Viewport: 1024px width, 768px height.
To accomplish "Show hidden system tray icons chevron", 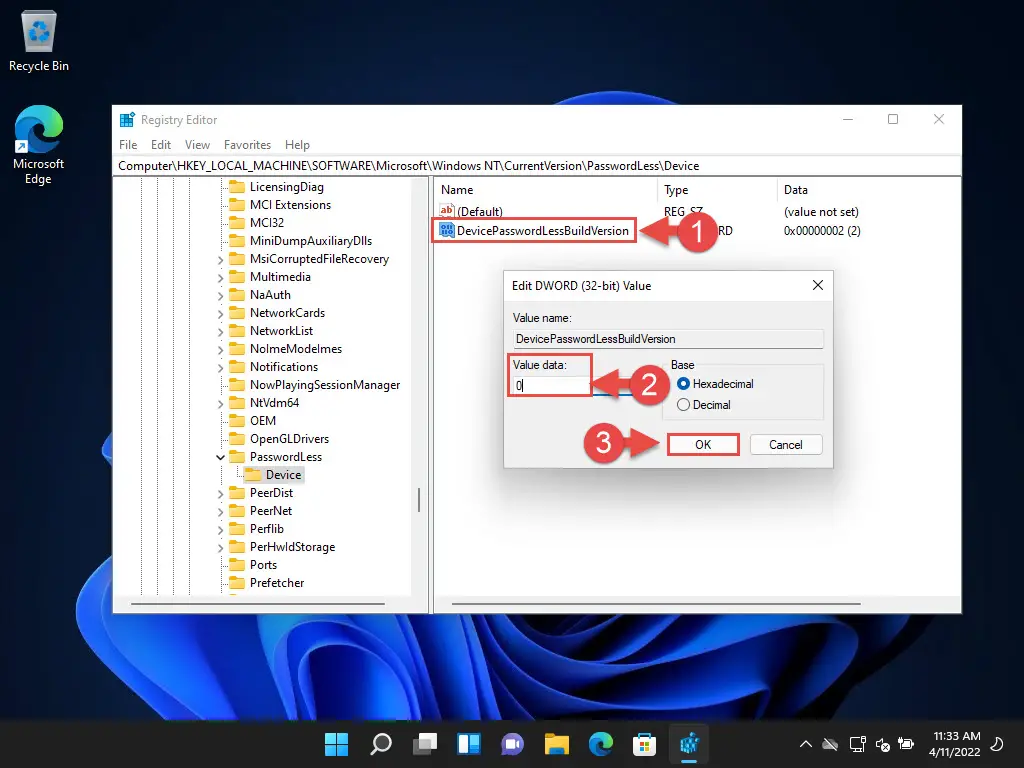I will [806, 745].
